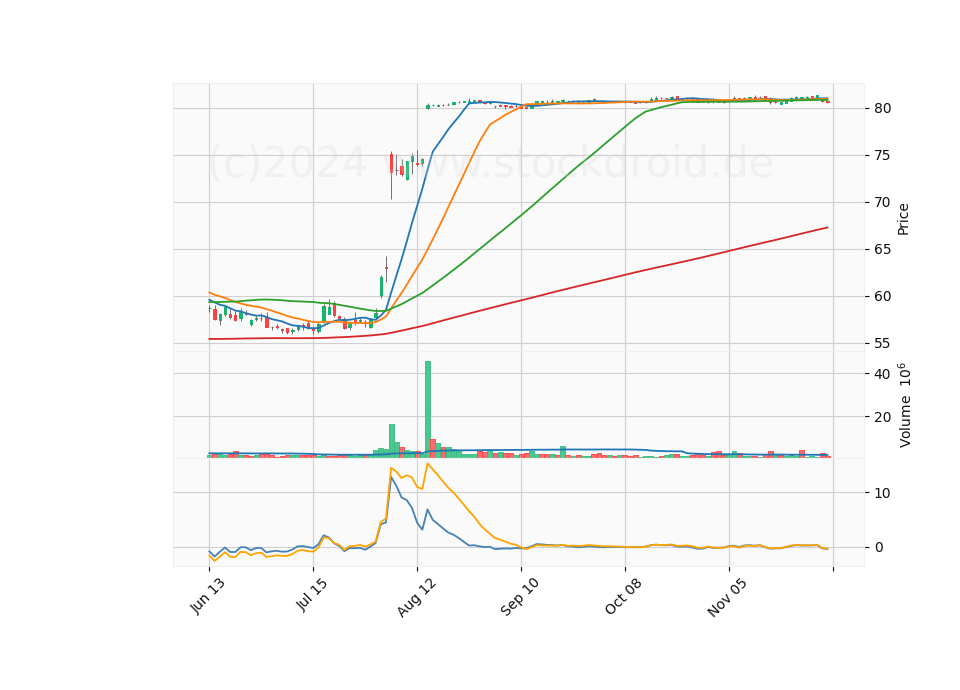960x690 pixels.
Task: Select the 40 volume tick label
Action: tap(882, 374)
